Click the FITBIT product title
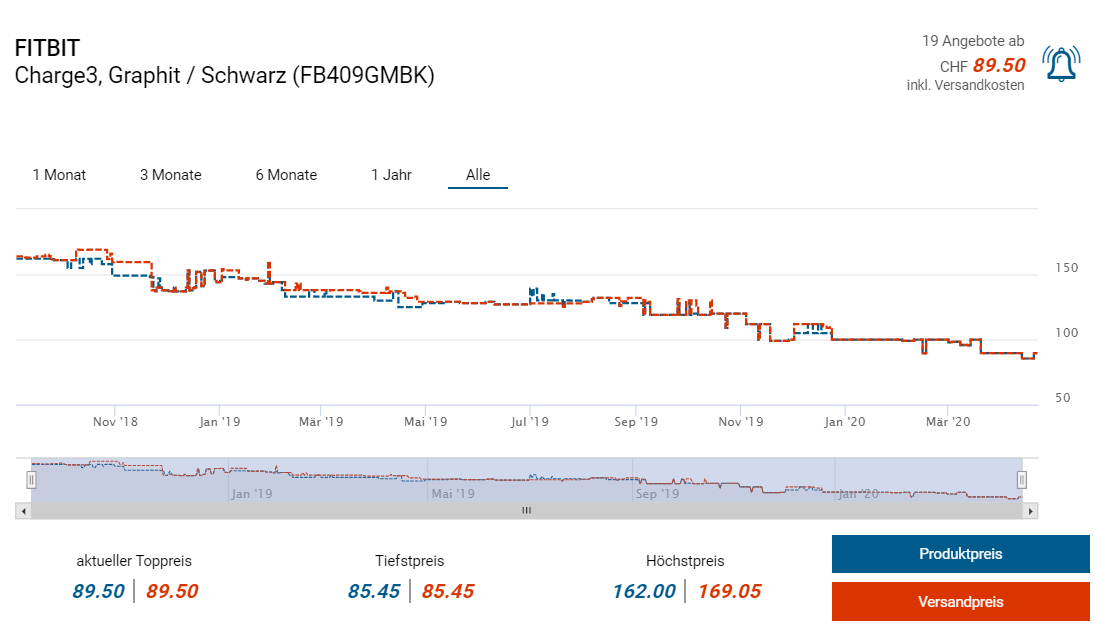The height and width of the screenshot is (630, 1095). [x=47, y=48]
